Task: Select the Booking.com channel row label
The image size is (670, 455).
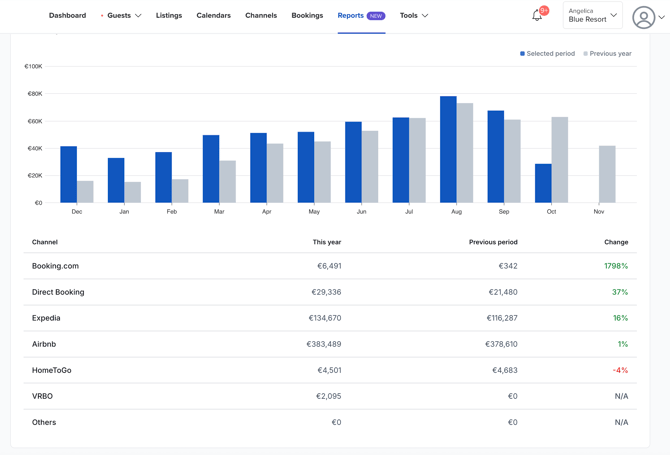Action: (56, 266)
